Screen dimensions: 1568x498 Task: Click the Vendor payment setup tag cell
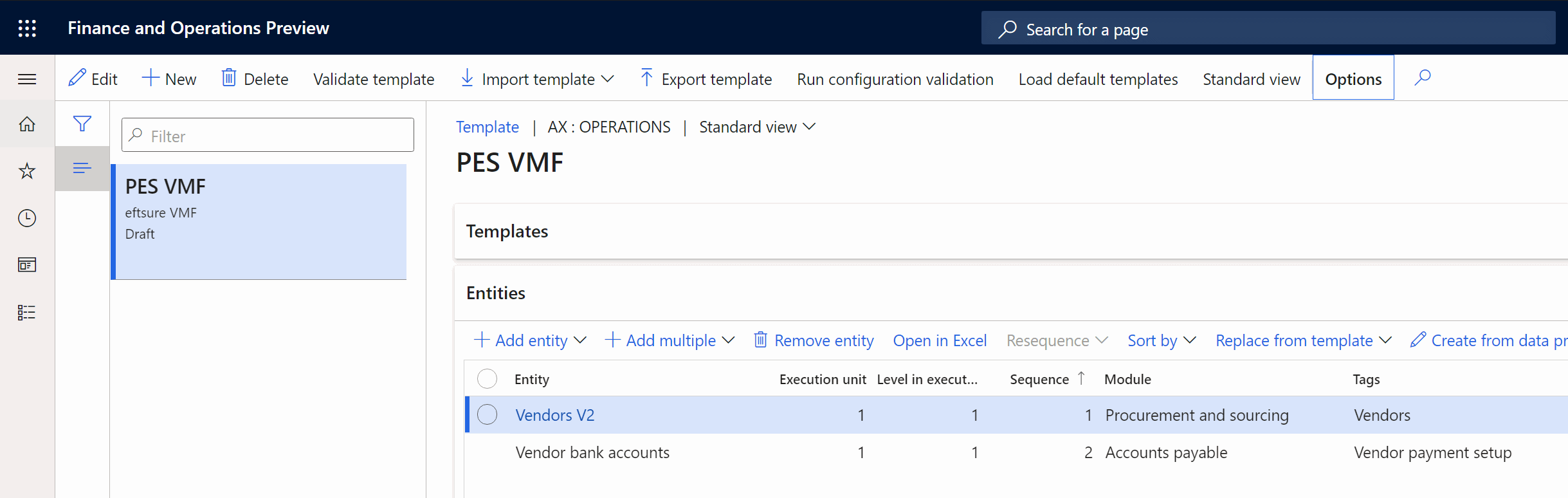tap(1433, 452)
